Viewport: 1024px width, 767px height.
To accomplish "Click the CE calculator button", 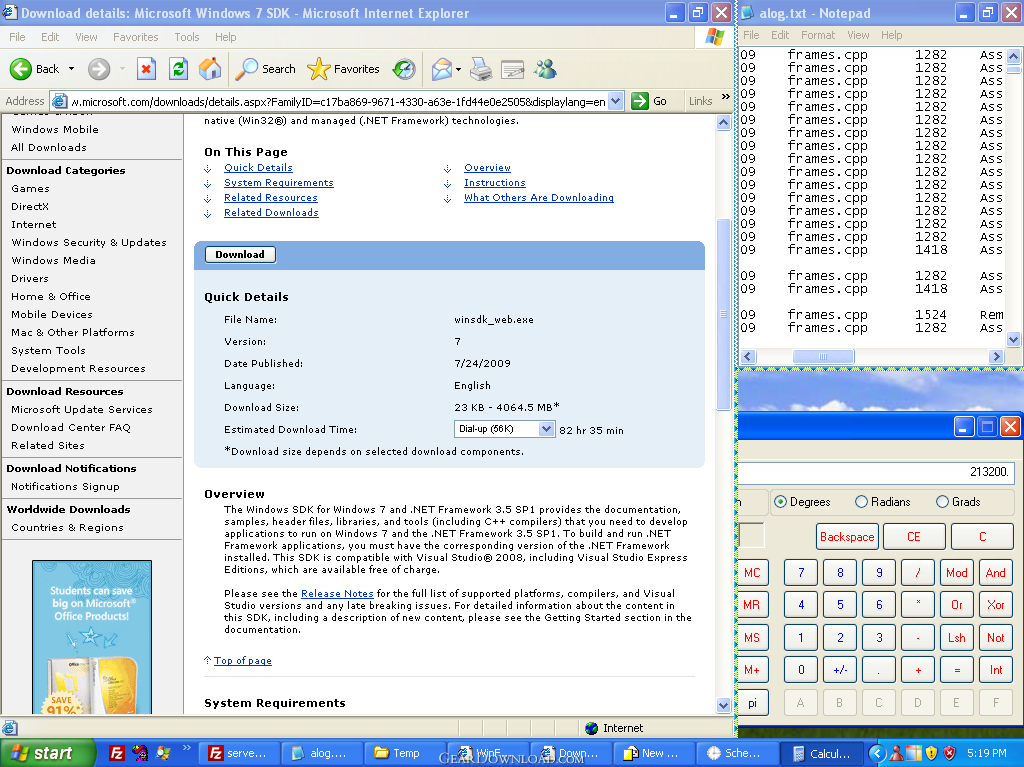I will [x=914, y=537].
